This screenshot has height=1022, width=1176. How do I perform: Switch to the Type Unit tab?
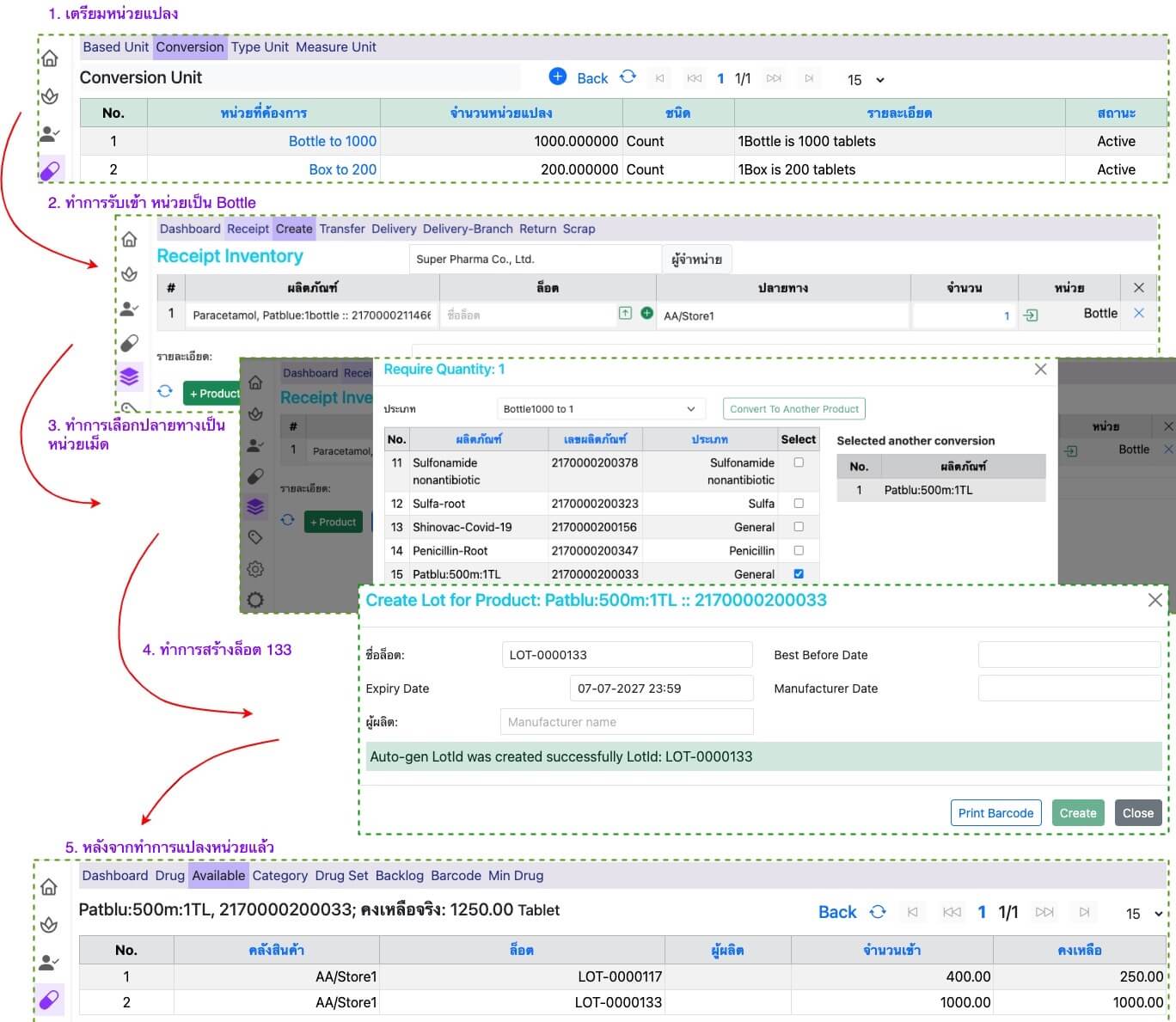coord(260,47)
